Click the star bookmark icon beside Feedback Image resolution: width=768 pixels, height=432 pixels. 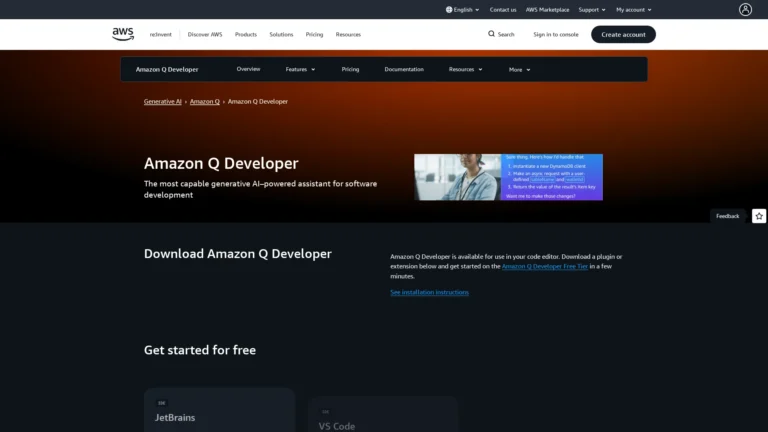(x=759, y=216)
